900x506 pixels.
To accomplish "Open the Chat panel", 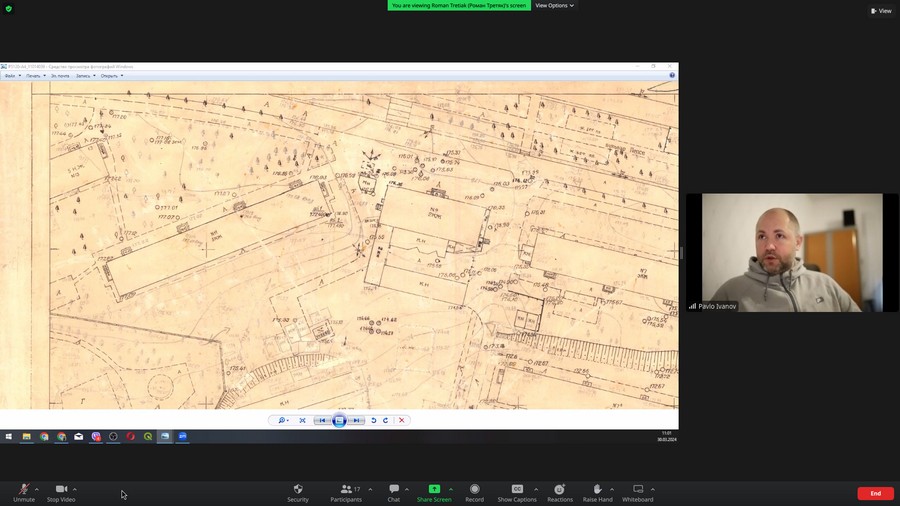I will [394, 493].
